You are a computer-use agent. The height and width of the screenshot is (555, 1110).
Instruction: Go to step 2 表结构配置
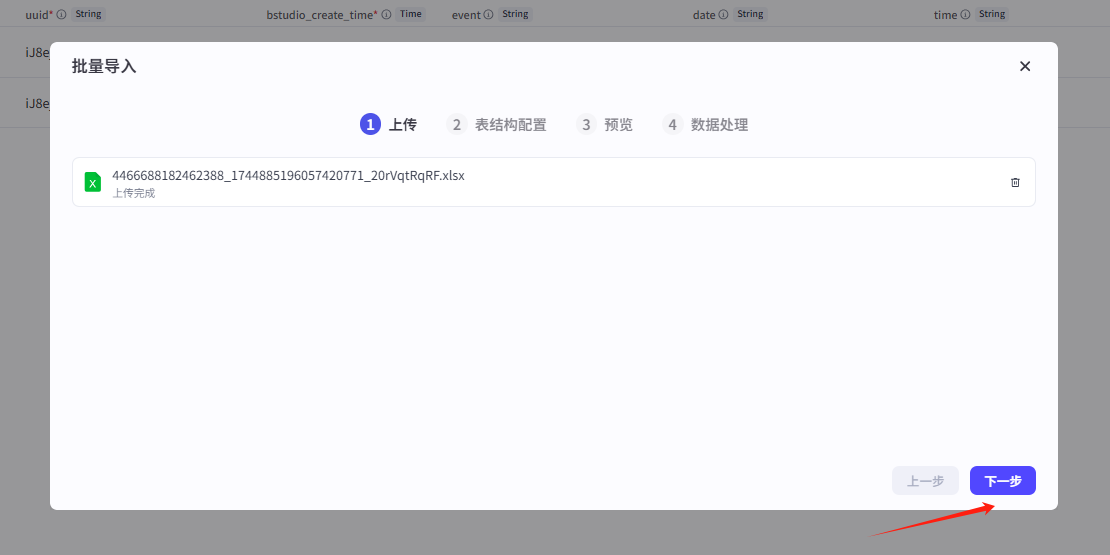point(496,125)
